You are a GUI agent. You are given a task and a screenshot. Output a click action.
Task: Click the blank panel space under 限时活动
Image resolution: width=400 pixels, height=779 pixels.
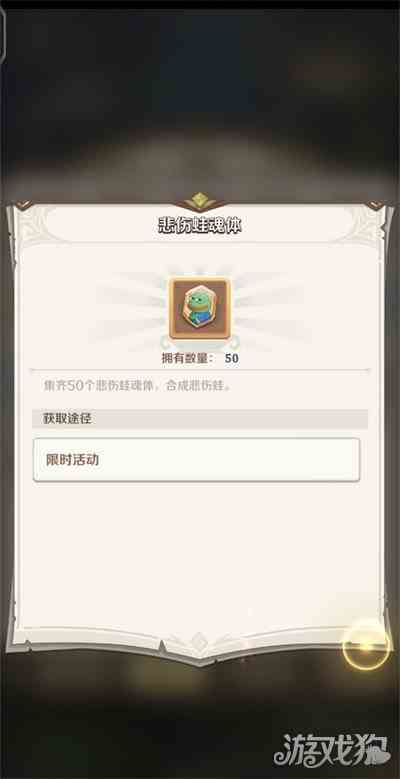pos(200,551)
